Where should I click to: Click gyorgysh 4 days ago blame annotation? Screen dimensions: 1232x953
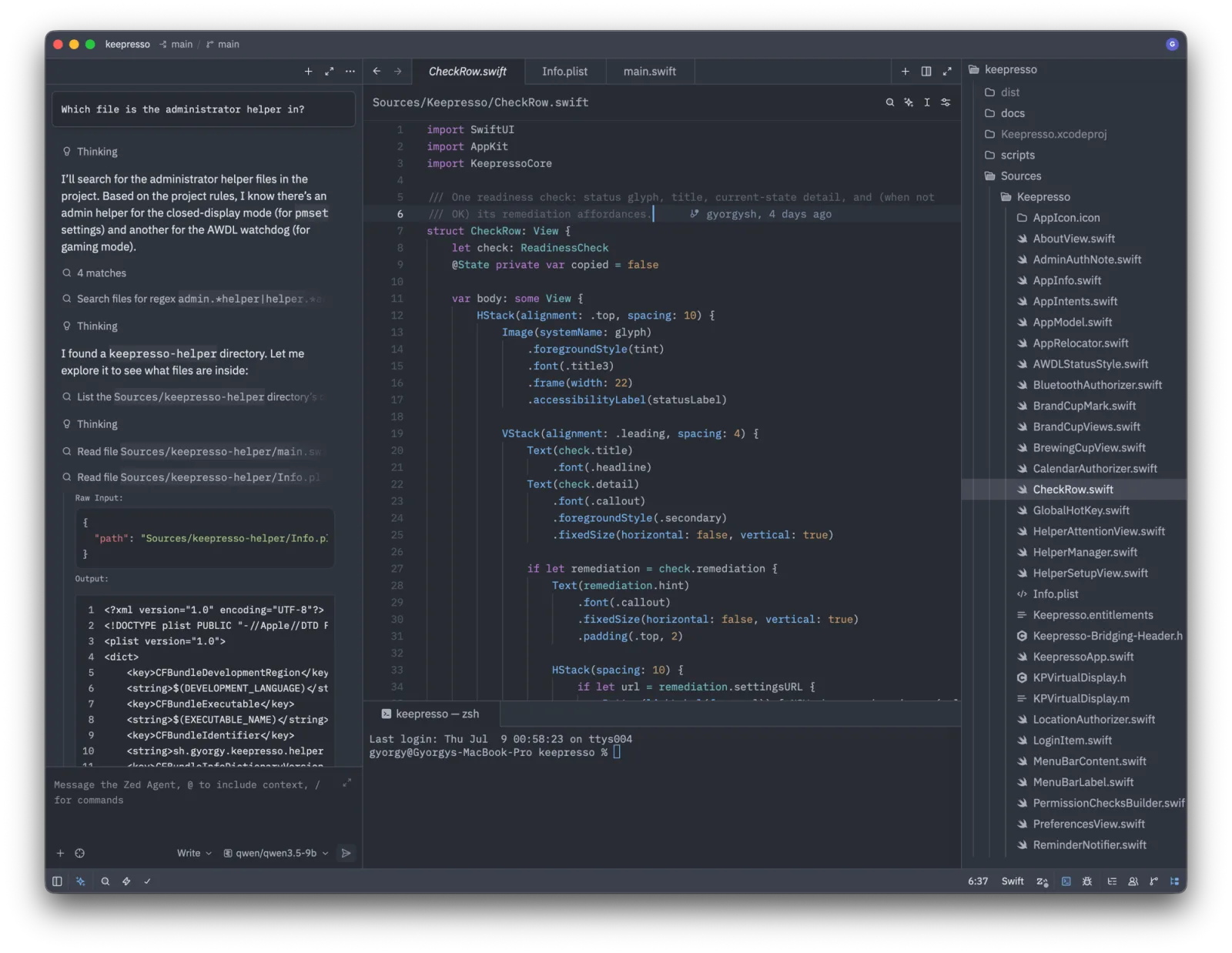(x=761, y=214)
